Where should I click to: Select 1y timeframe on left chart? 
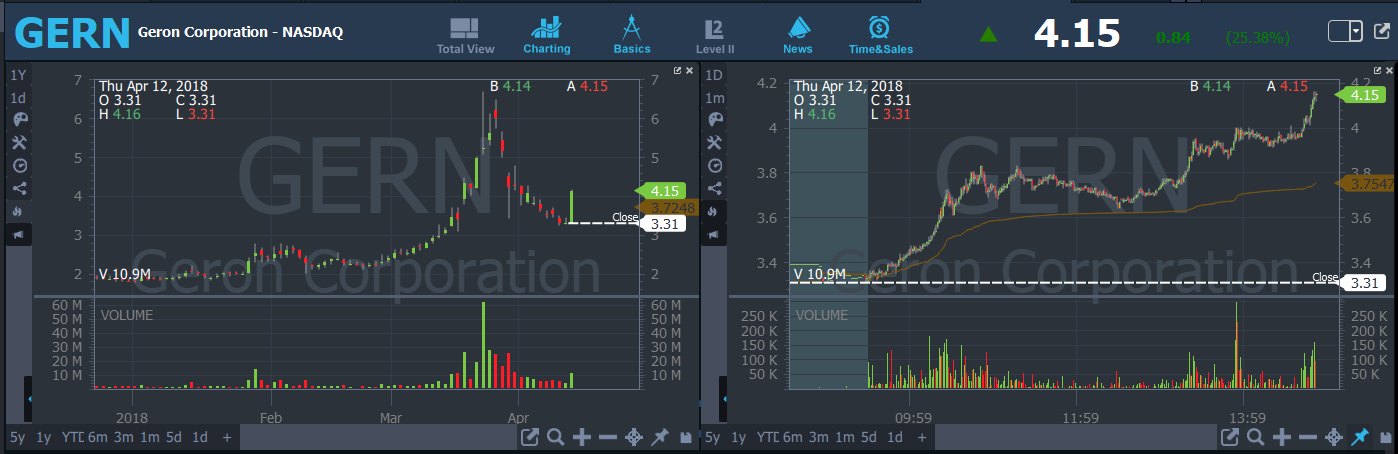click(43, 437)
